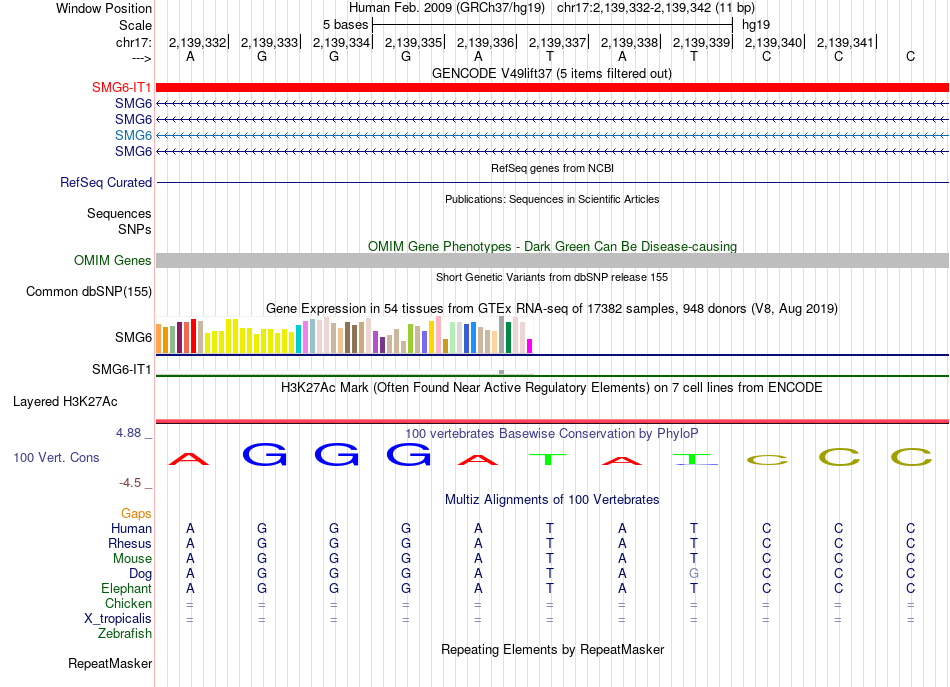Select the black SMG6-IT1 GTEx expression label
Screen dimensions: 950x687
coord(121,370)
